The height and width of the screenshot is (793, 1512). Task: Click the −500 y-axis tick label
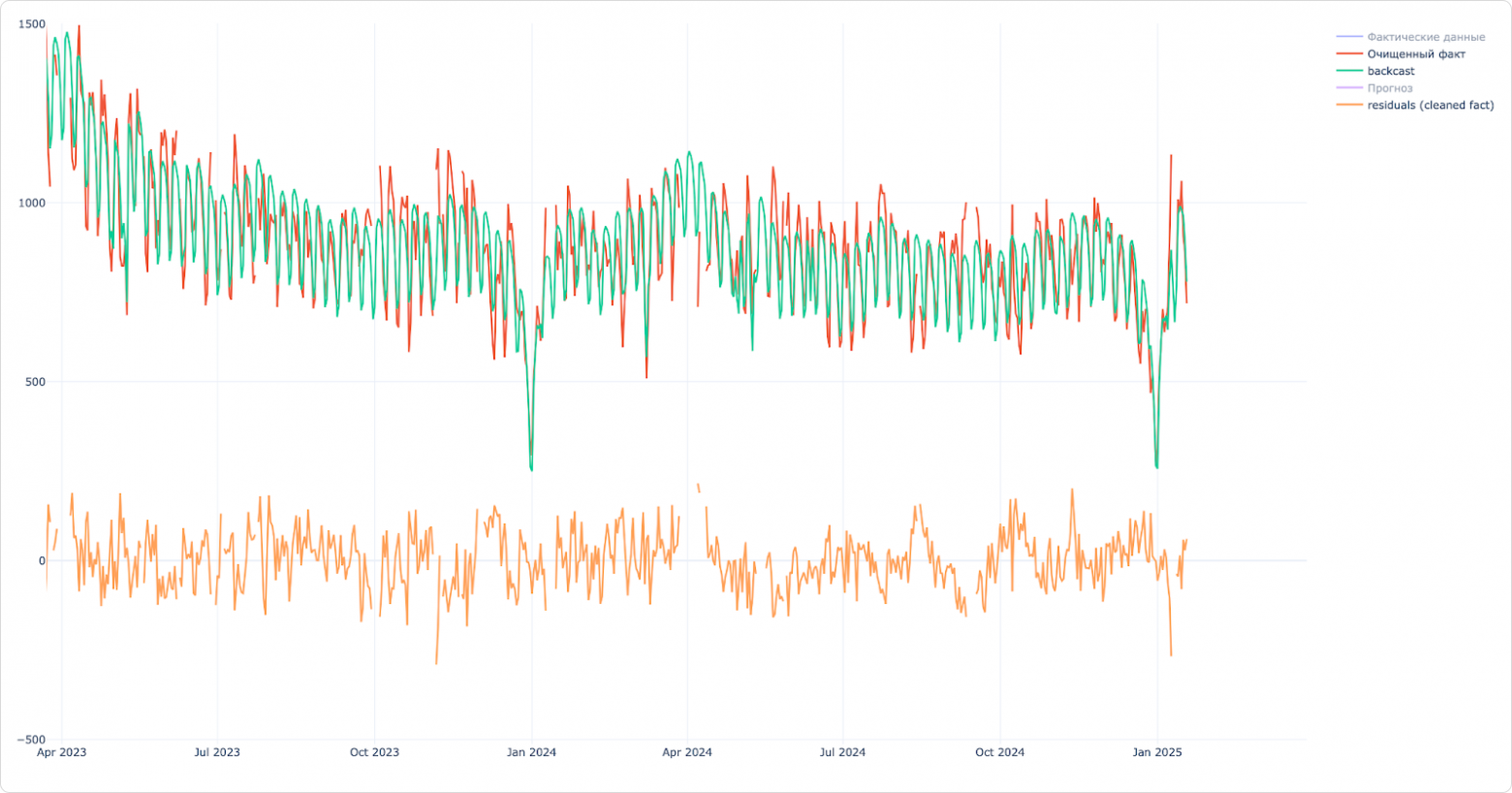(x=30, y=740)
